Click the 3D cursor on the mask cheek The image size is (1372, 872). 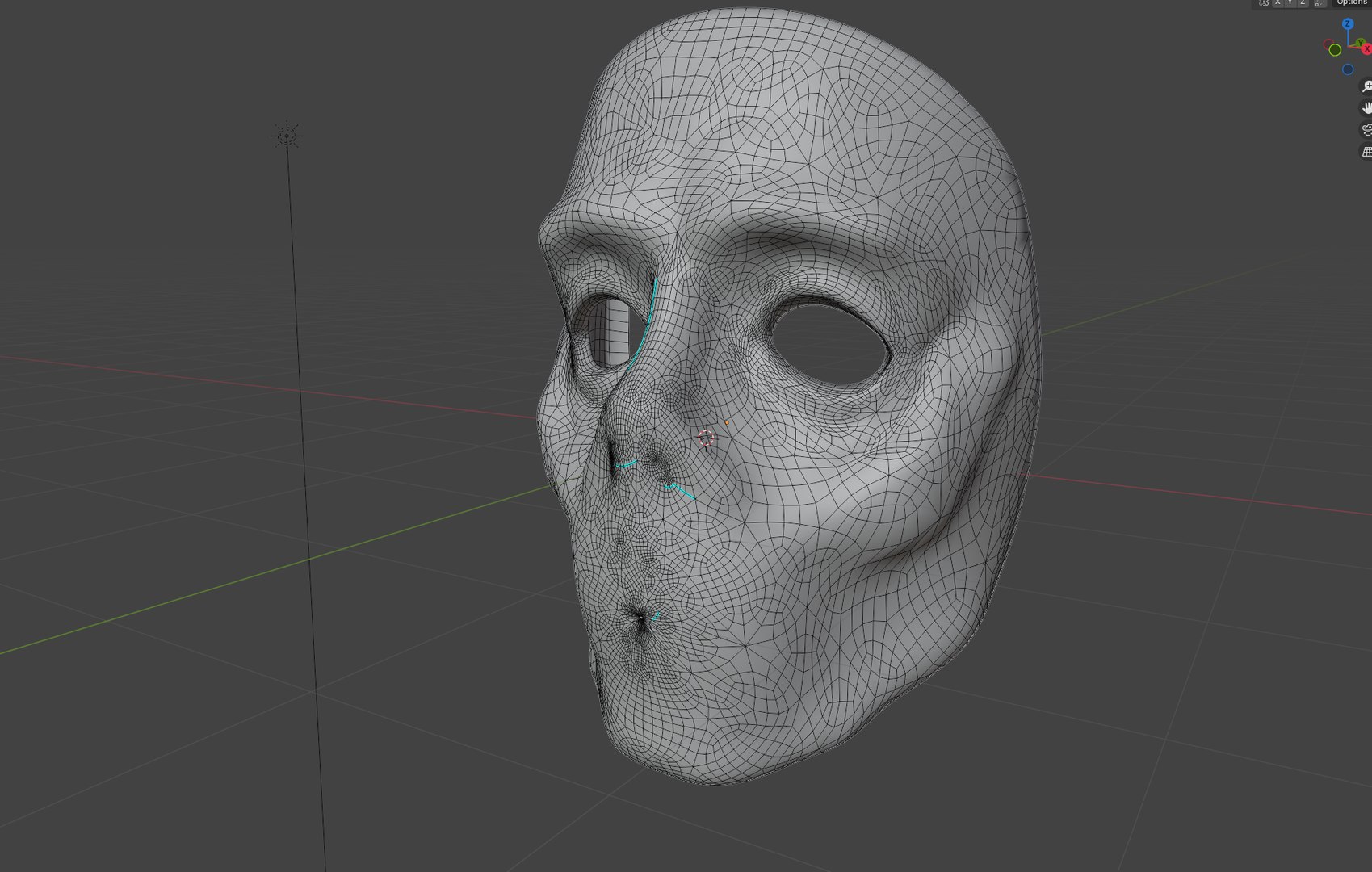click(x=706, y=438)
